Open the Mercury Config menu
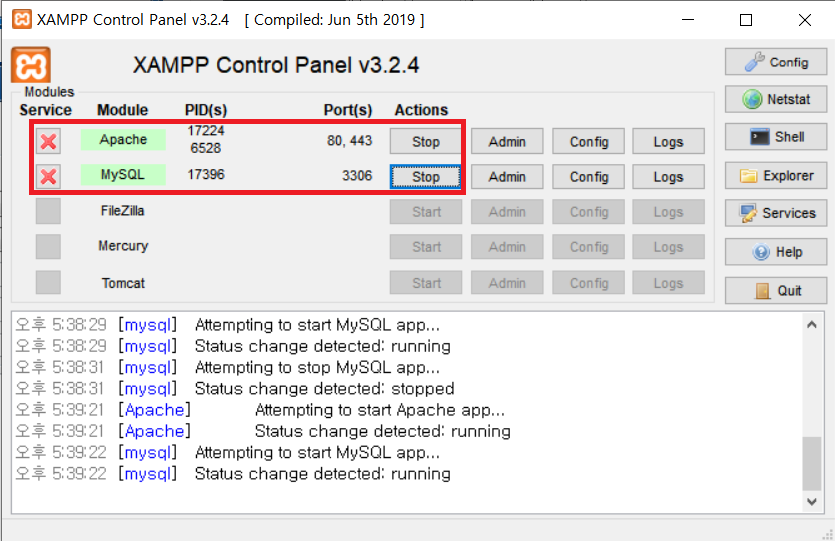This screenshot has height=541, width=835. [x=588, y=247]
